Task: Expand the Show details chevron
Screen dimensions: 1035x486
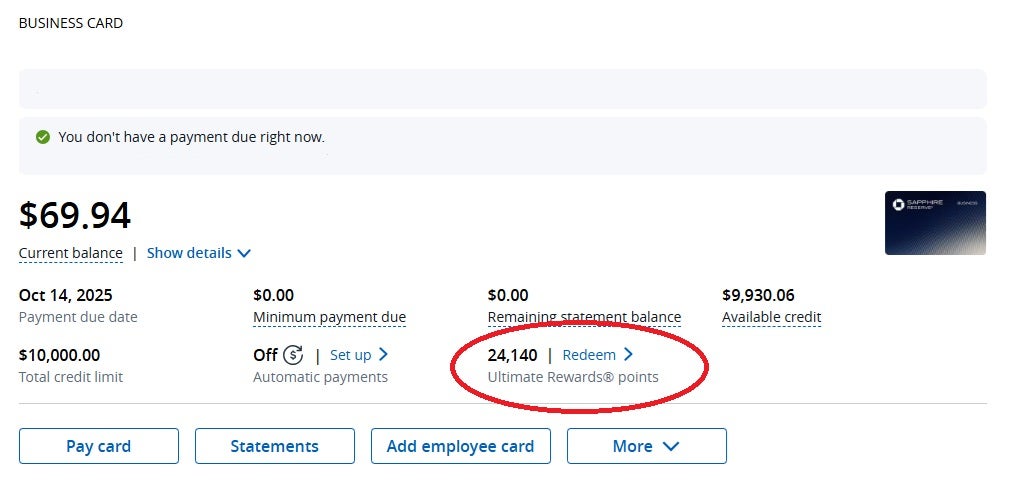Action: coord(244,253)
